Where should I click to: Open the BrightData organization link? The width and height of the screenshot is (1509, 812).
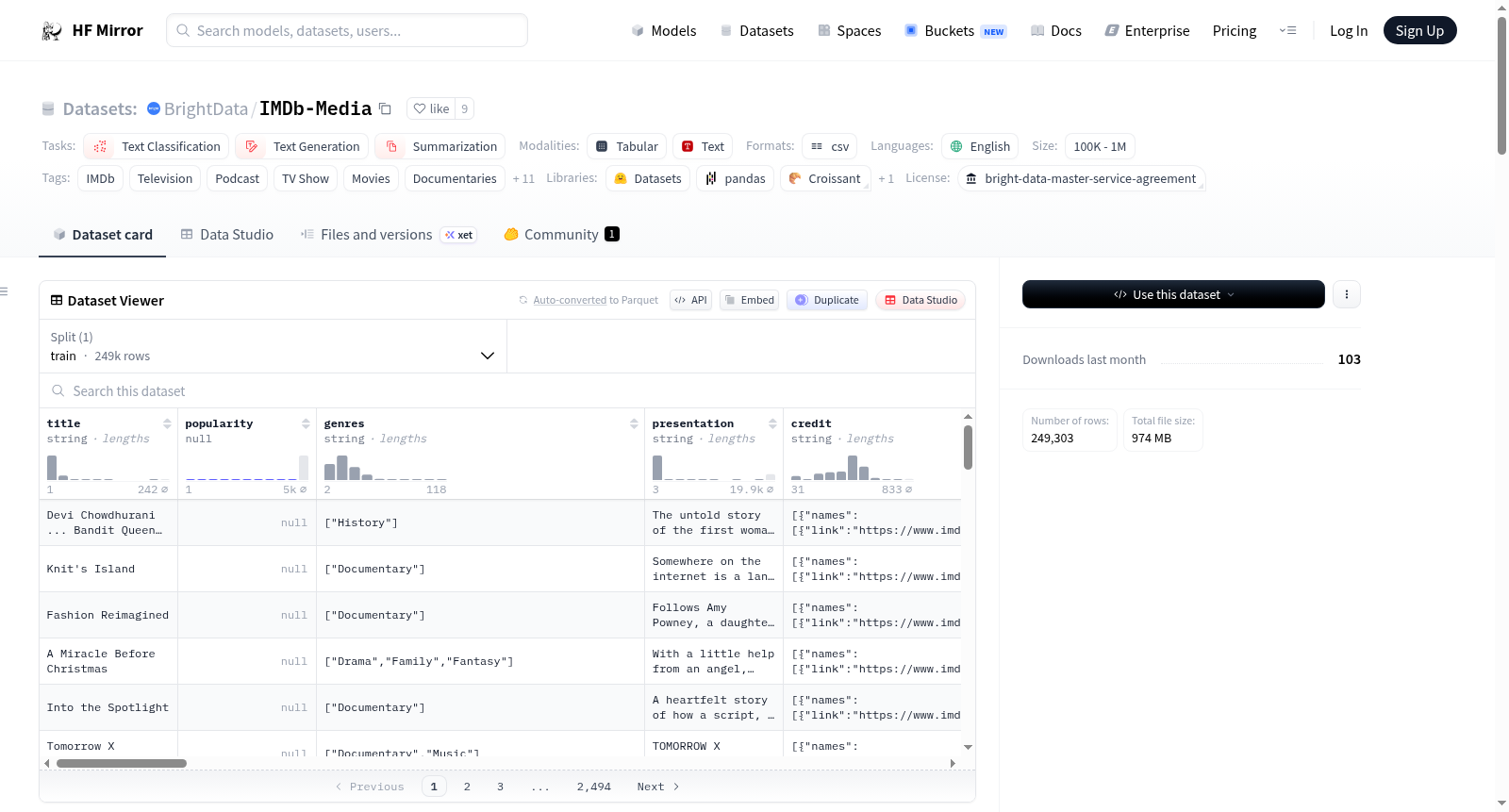pos(206,108)
